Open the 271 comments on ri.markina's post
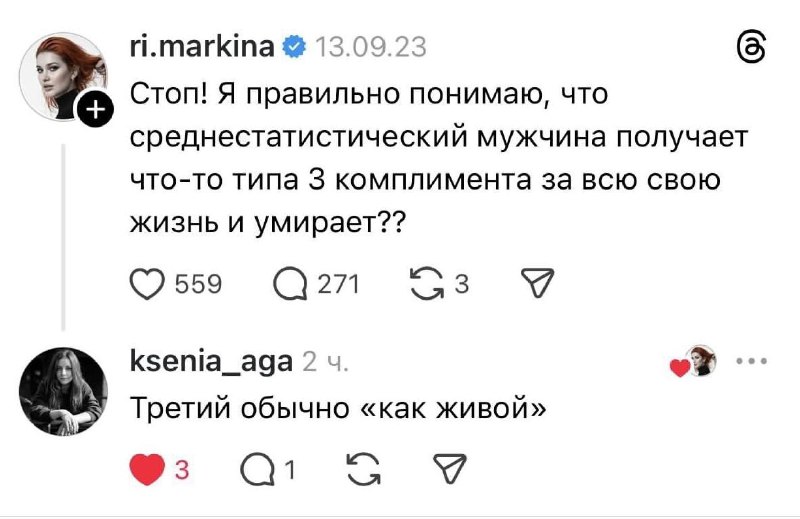This screenshot has width=800, height=519. click(291, 285)
